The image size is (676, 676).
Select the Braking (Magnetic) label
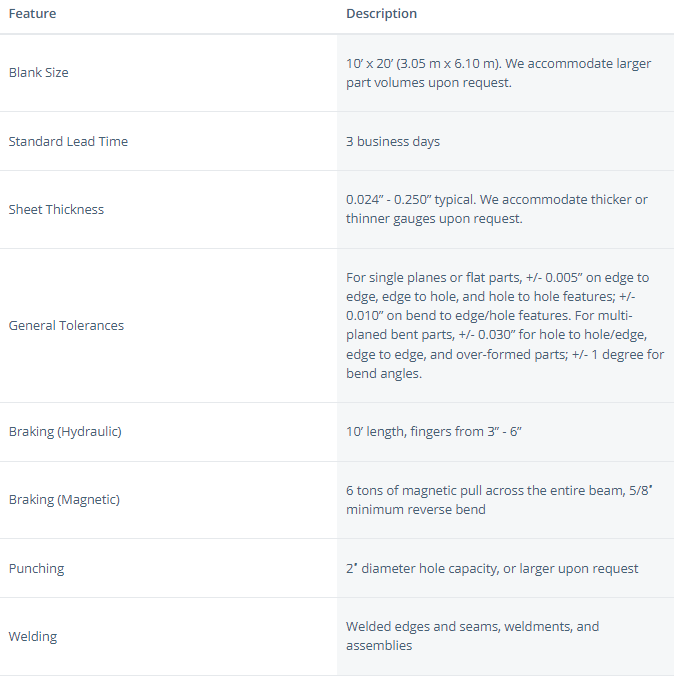pos(64,500)
